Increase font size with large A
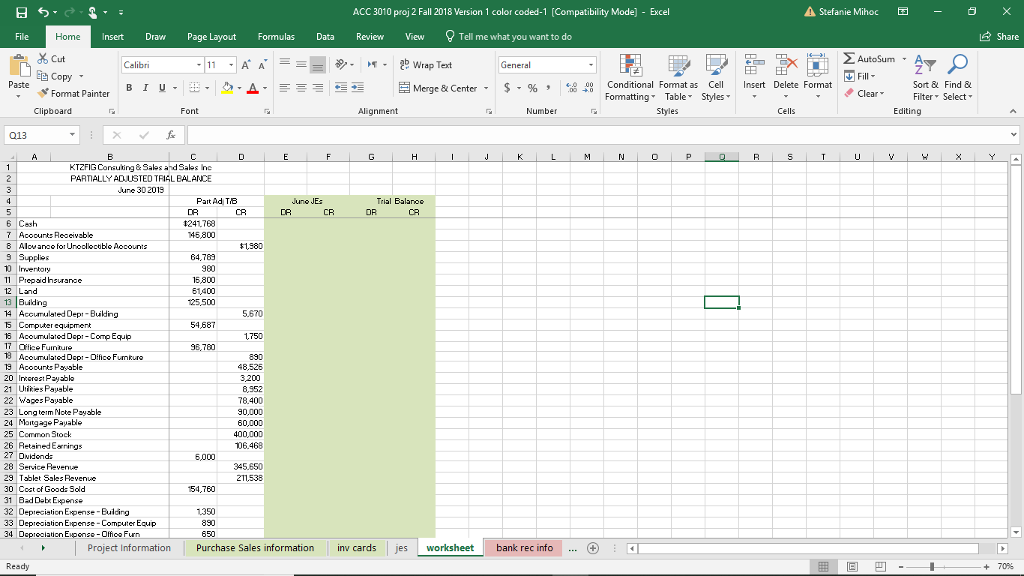This screenshot has width=1024, height=576. (246, 65)
